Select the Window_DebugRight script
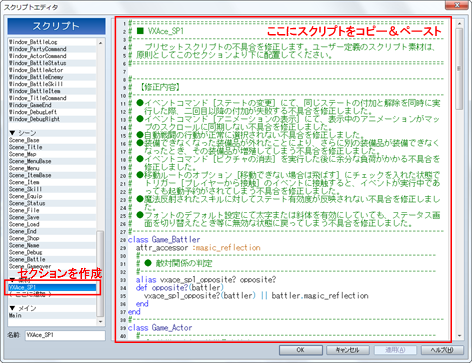Screen dimensions: 472x363 (x=52, y=119)
